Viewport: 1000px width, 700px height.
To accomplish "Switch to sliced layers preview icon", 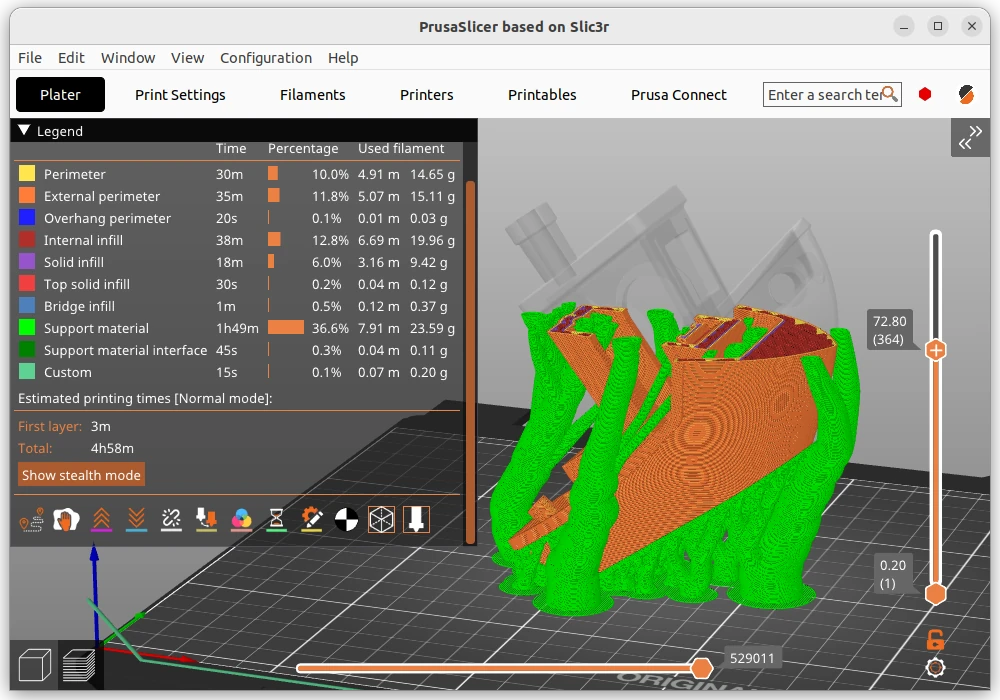I will (80, 666).
